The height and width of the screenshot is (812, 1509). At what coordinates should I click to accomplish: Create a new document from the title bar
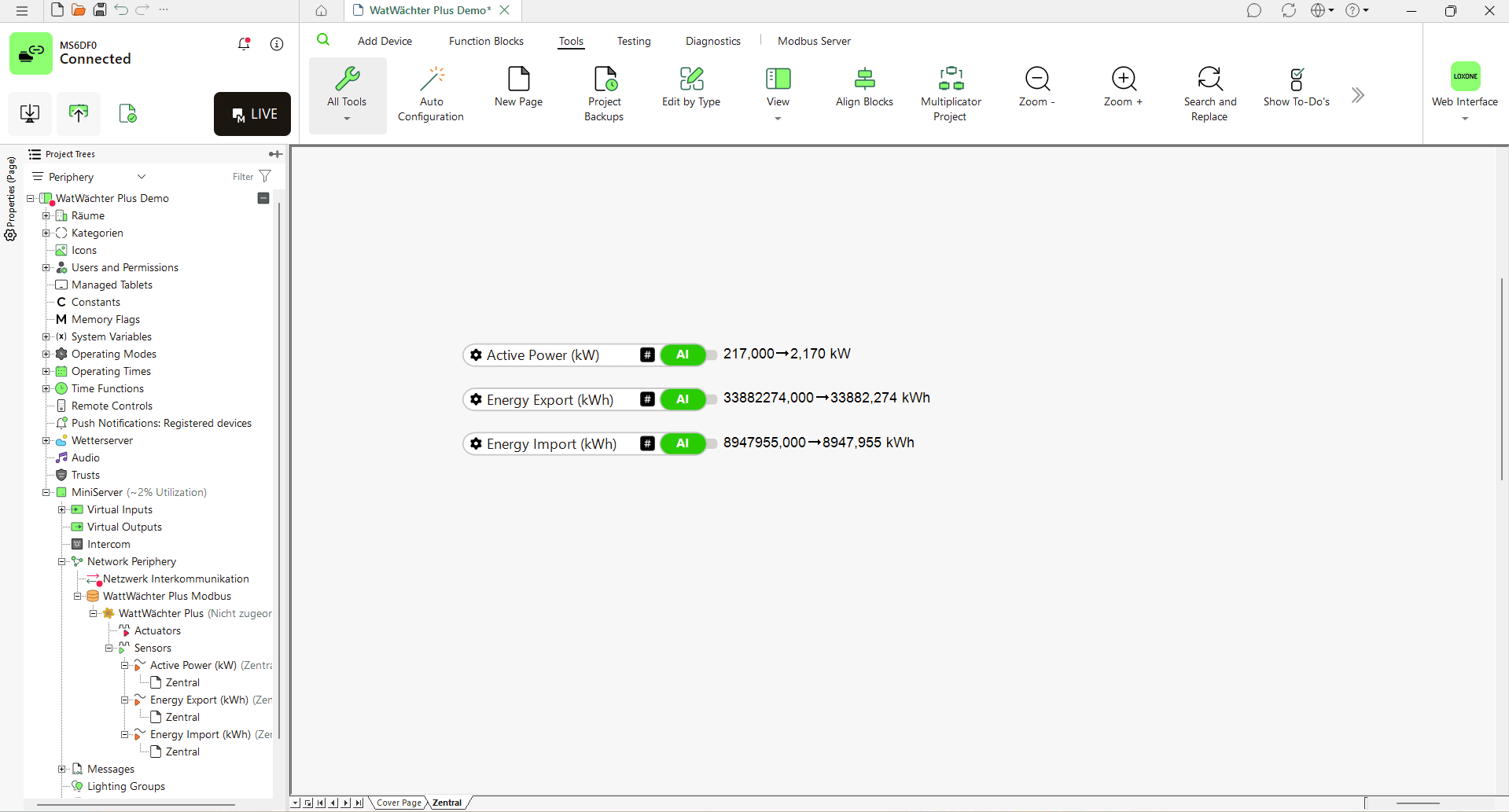pyautogui.click(x=57, y=9)
